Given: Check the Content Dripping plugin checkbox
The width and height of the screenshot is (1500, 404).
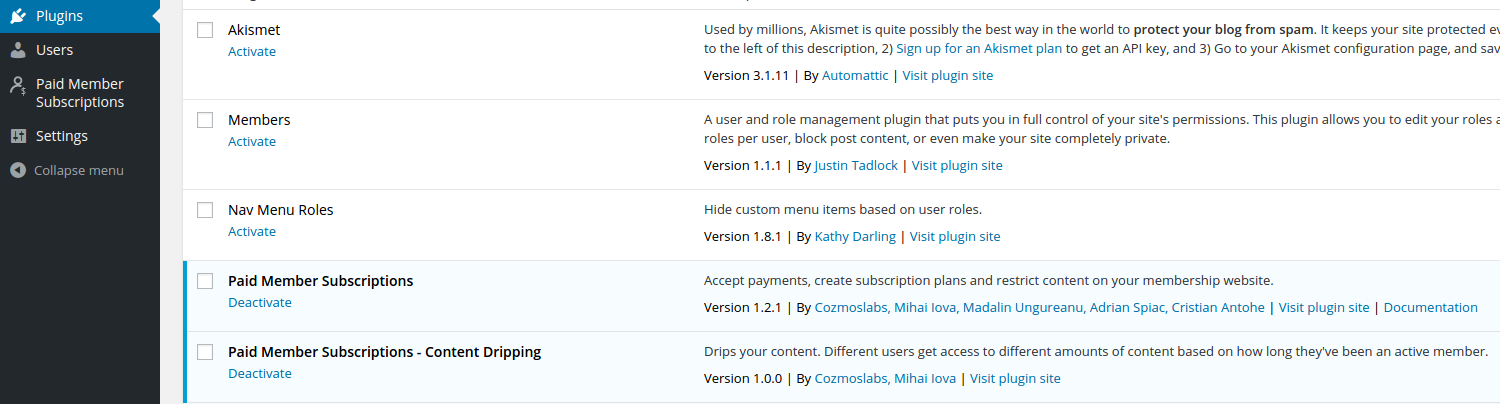Looking at the screenshot, I should pyautogui.click(x=205, y=352).
